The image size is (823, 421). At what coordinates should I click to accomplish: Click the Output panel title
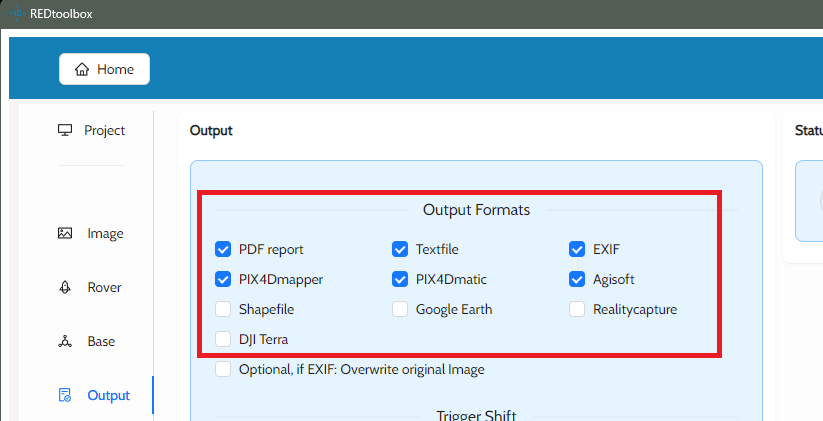point(211,131)
